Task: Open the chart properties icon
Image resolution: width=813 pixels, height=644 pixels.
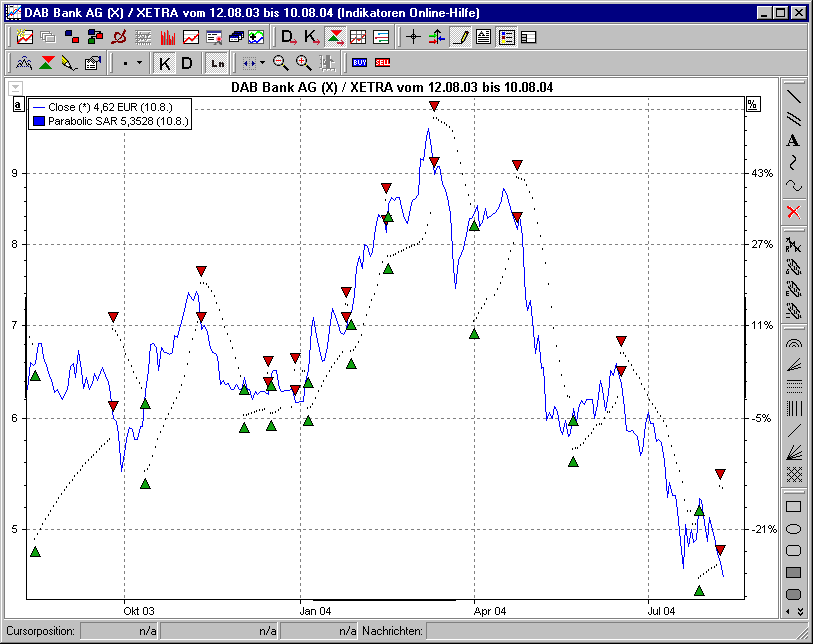Action: [91, 63]
